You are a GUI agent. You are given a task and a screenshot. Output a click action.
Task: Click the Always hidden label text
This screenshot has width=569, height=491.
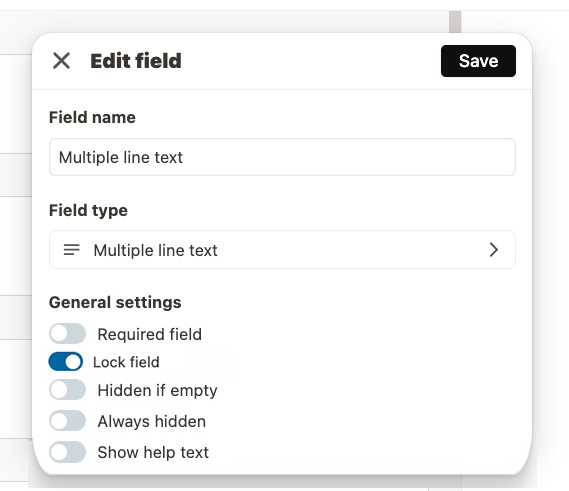[152, 421]
